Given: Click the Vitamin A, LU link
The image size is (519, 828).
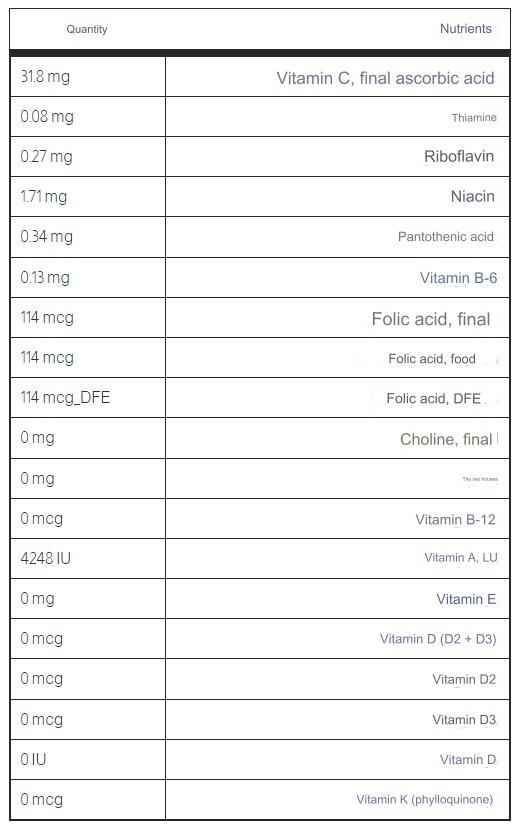Looking at the screenshot, I should click(460, 558).
